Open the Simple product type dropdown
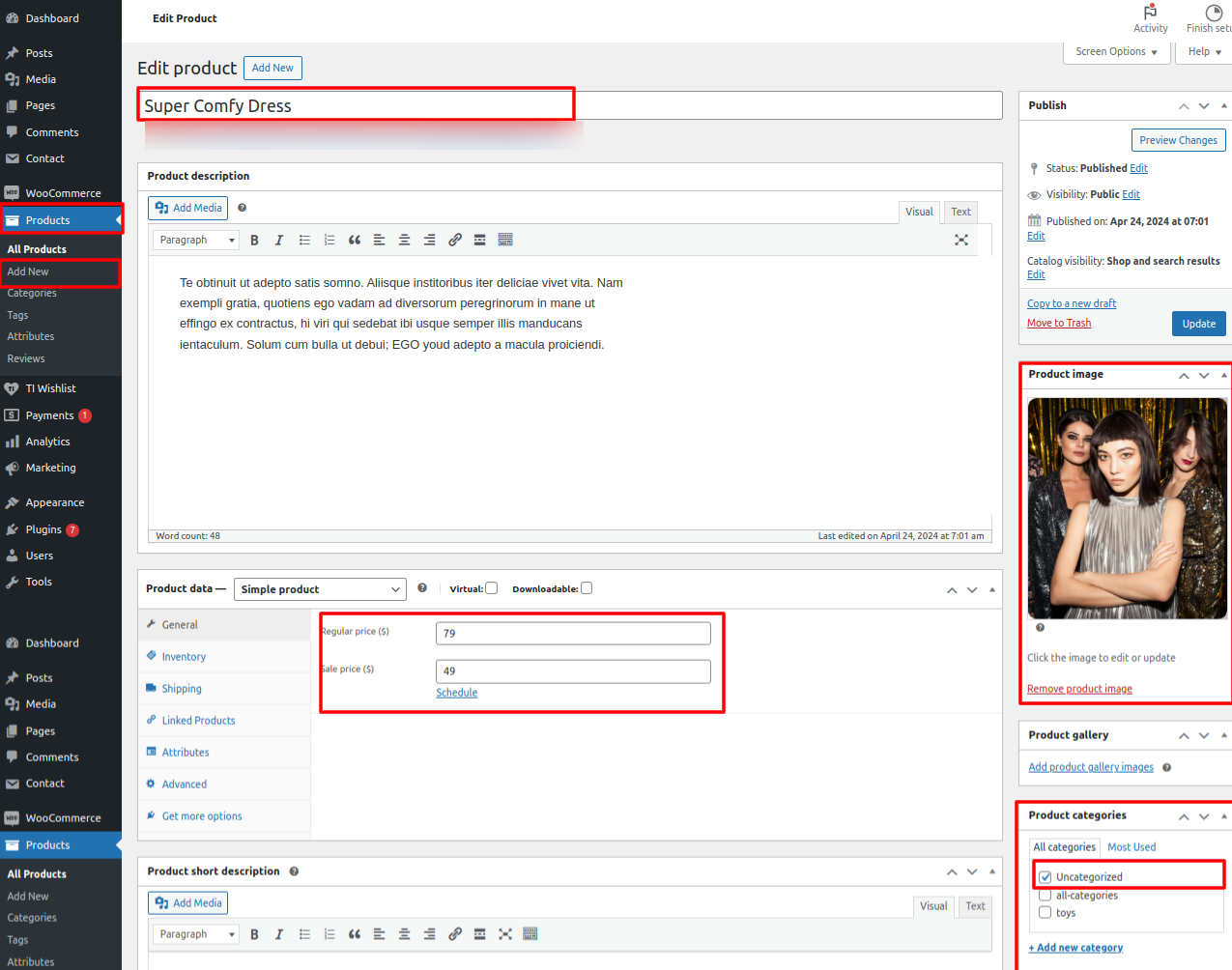The height and width of the screenshot is (970, 1232). coord(321,589)
